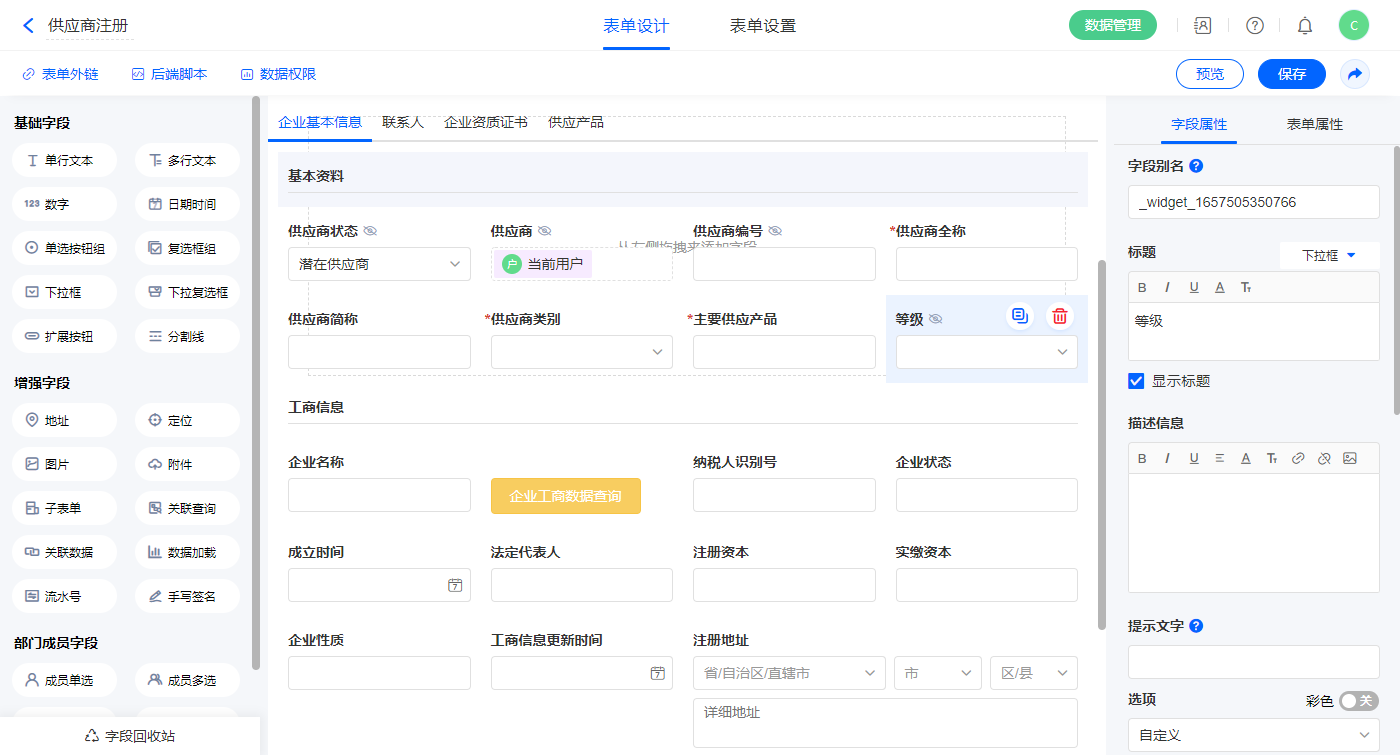Toggle the 彩色 switch
This screenshot has height=755, width=1400.
(x=1359, y=701)
